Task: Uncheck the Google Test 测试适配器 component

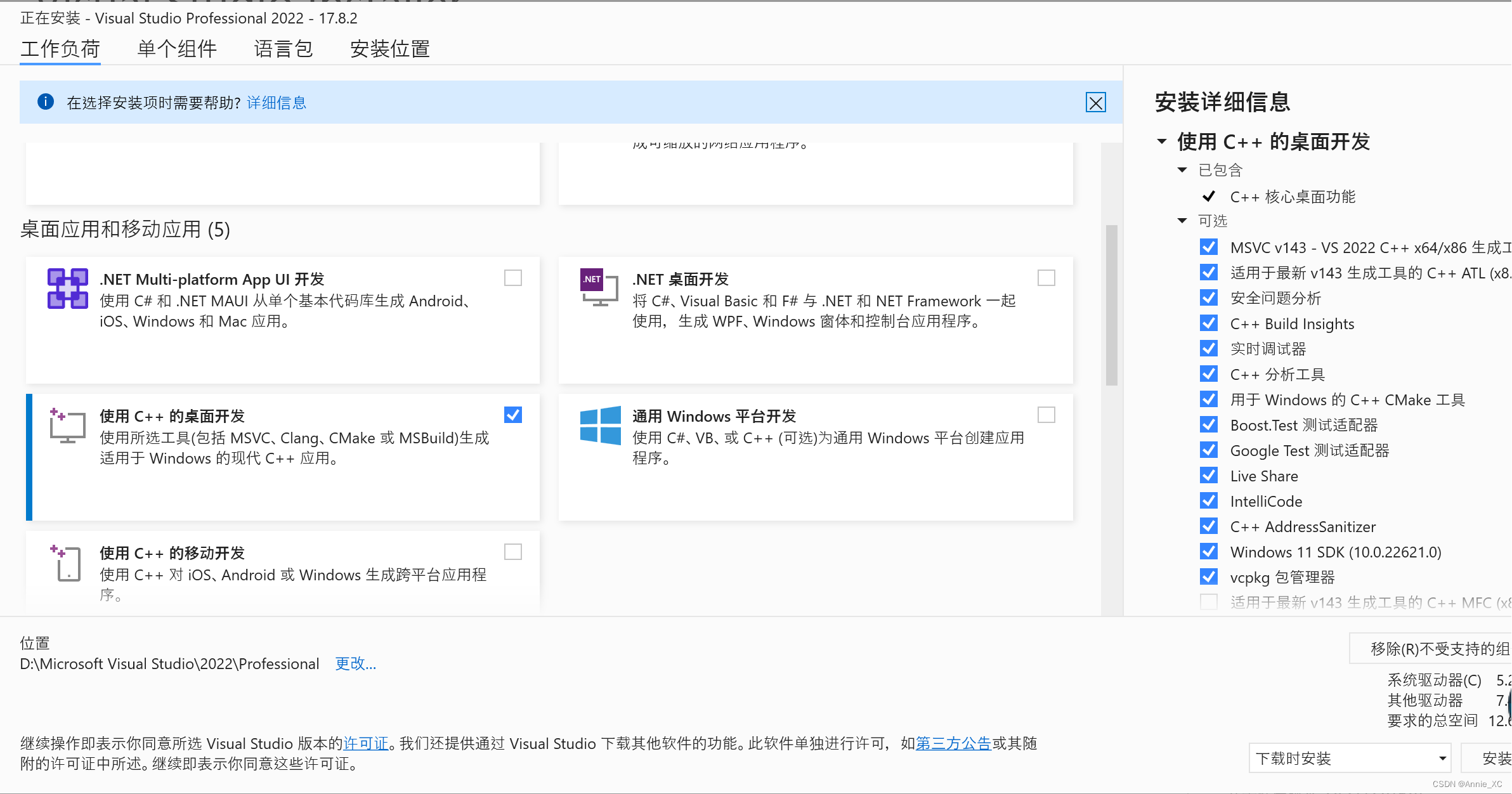Action: click(1209, 450)
